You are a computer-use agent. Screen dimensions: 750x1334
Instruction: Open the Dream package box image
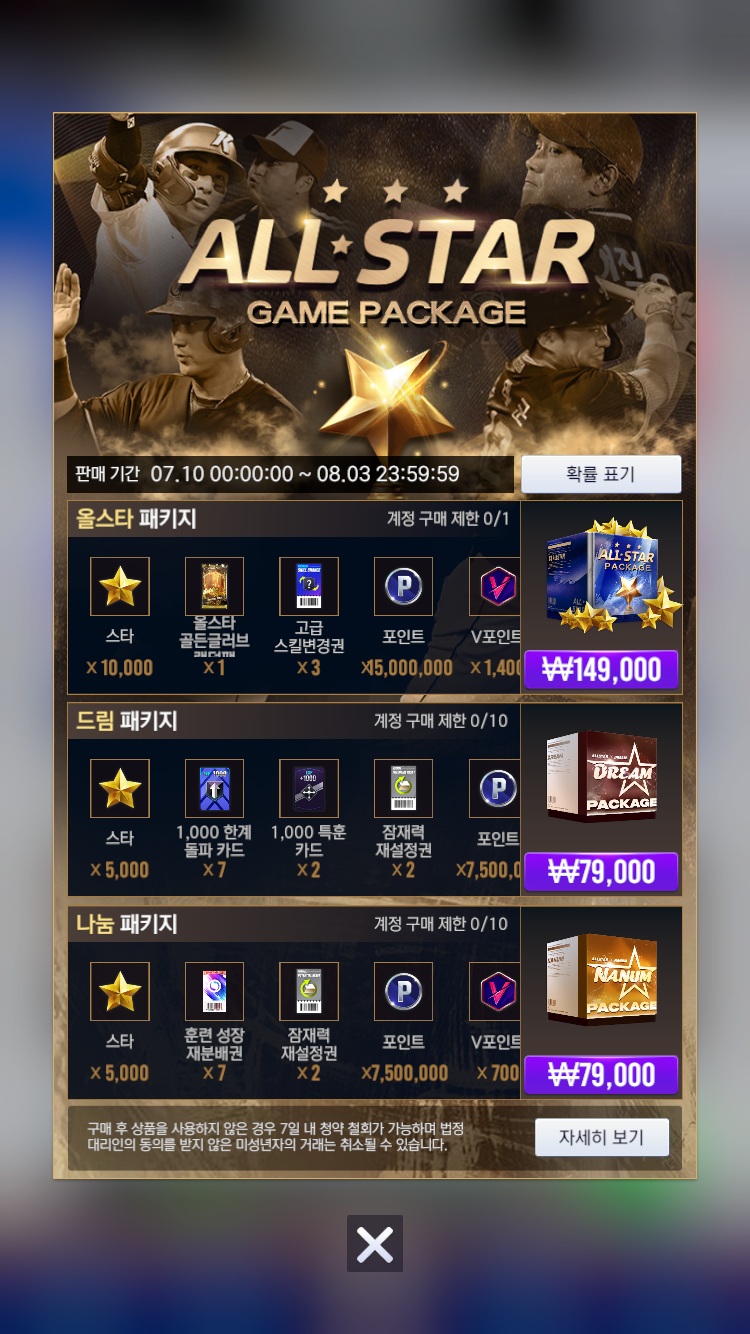[602, 776]
